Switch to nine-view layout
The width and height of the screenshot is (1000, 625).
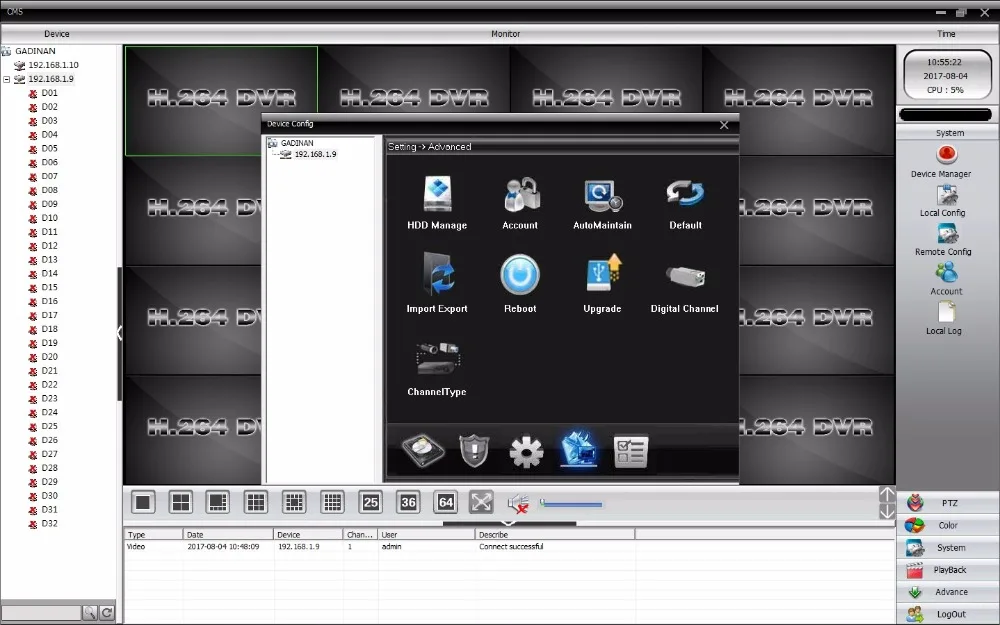(256, 503)
